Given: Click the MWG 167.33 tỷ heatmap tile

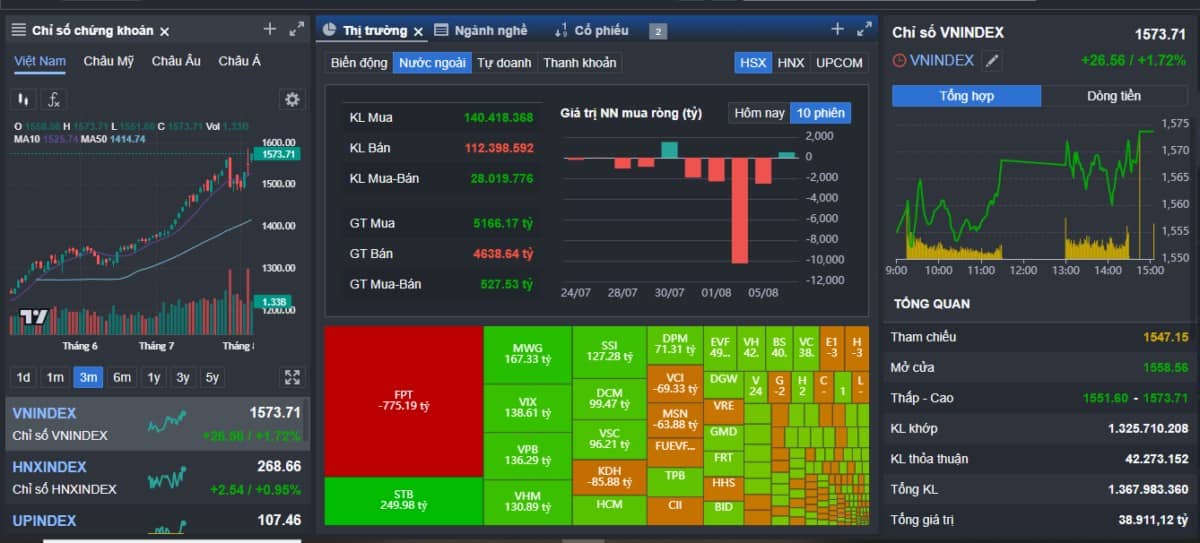Looking at the screenshot, I should click(528, 353).
